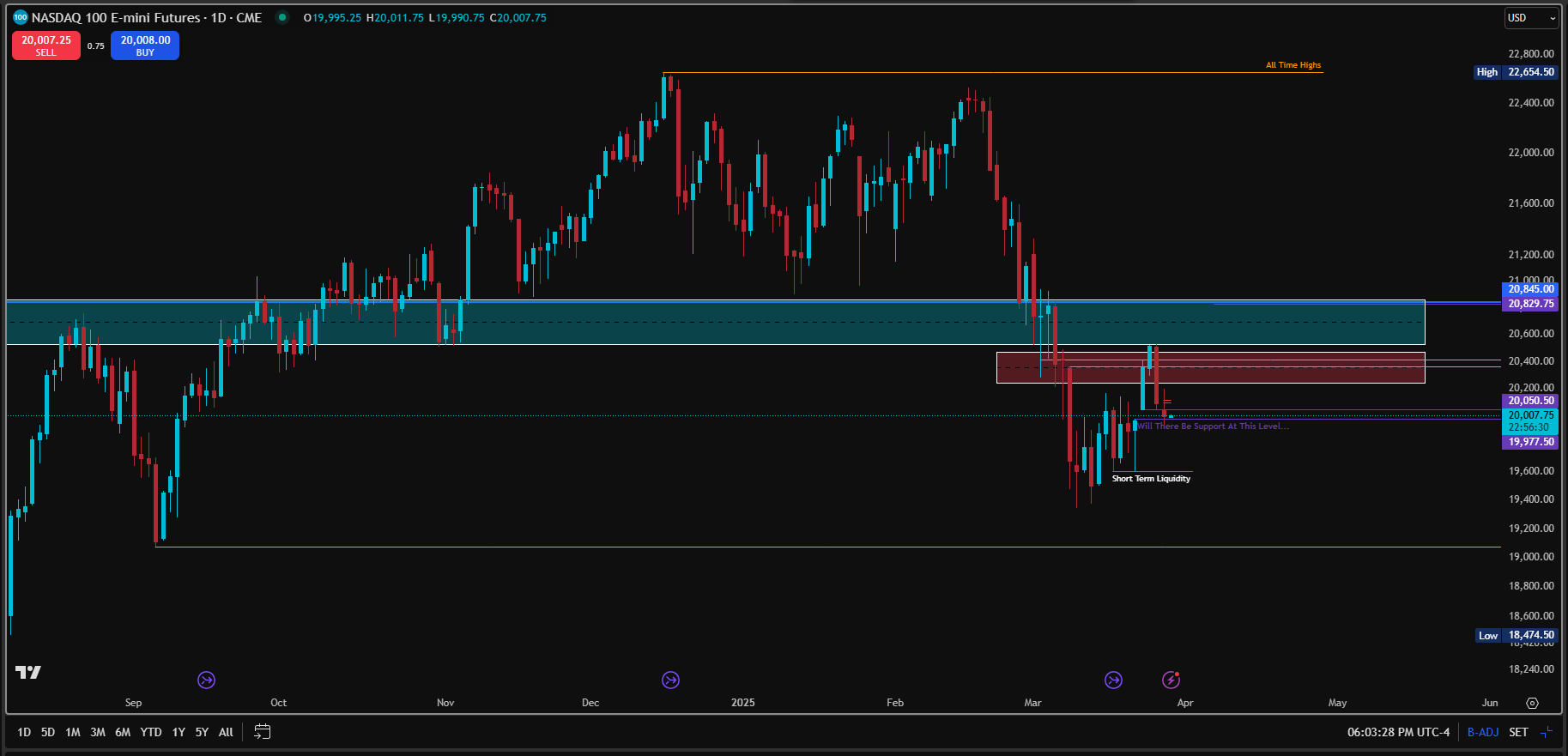
Task: Click the 22,800.00 price scale label
Action: coord(1531,54)
